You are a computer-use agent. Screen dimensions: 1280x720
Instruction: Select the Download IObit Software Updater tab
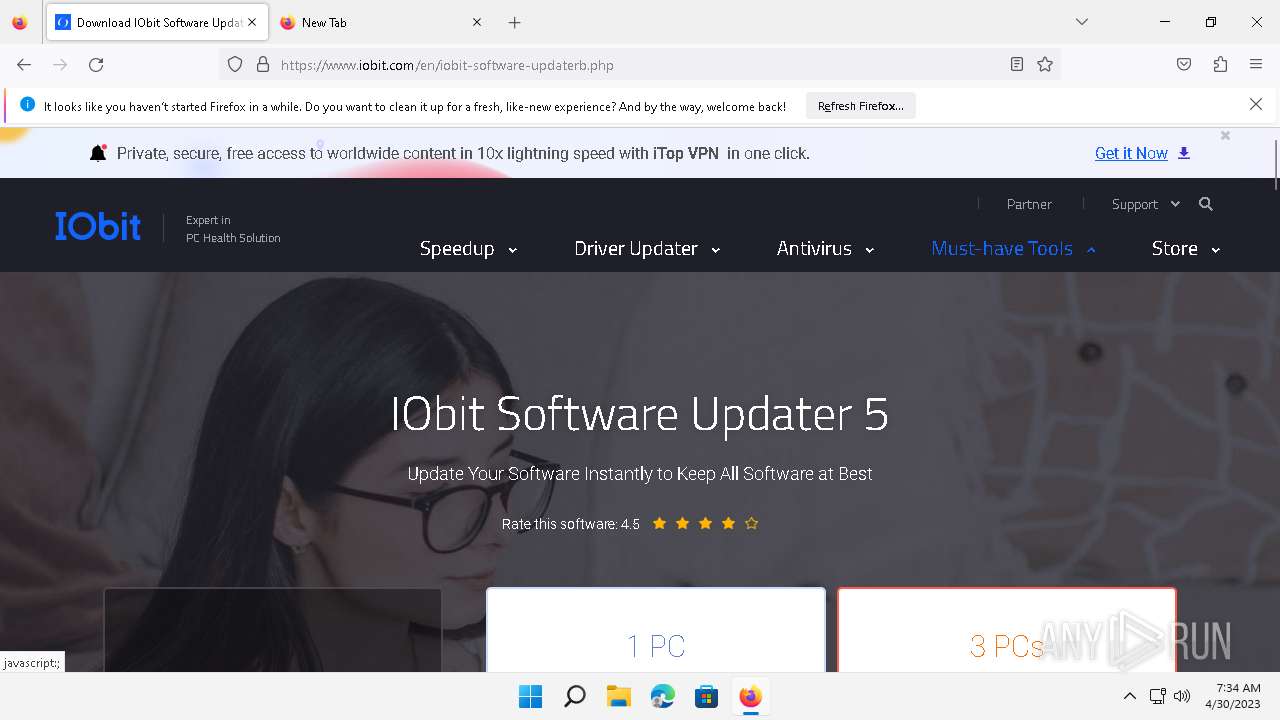157,22
